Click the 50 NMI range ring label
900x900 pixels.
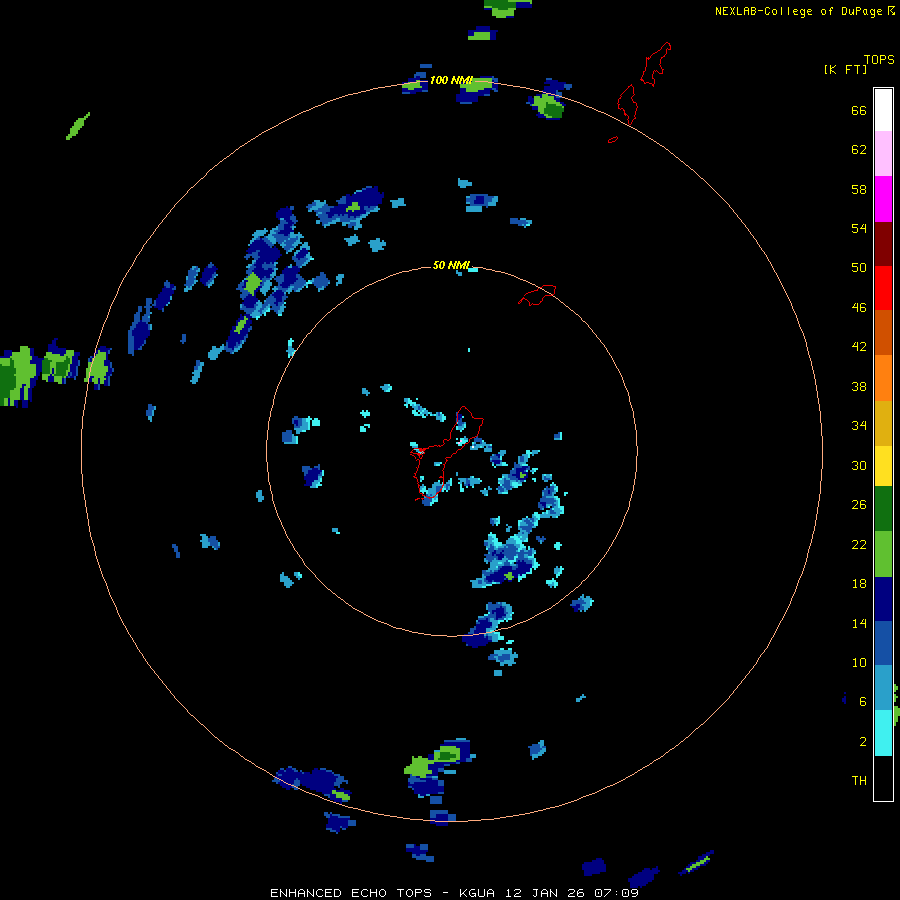click(x=451, y=265)
